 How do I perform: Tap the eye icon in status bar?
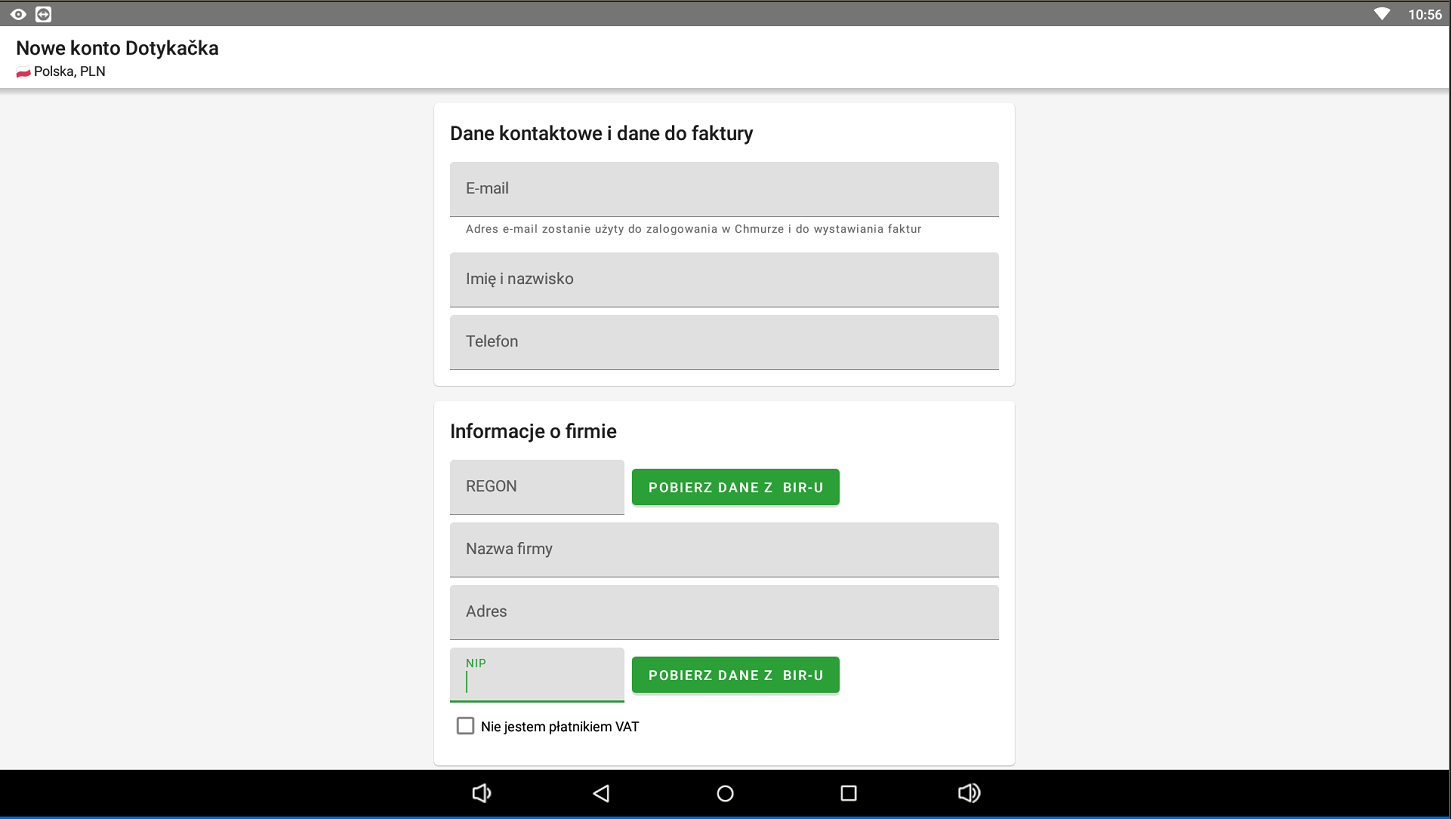[x=18, y=14]
